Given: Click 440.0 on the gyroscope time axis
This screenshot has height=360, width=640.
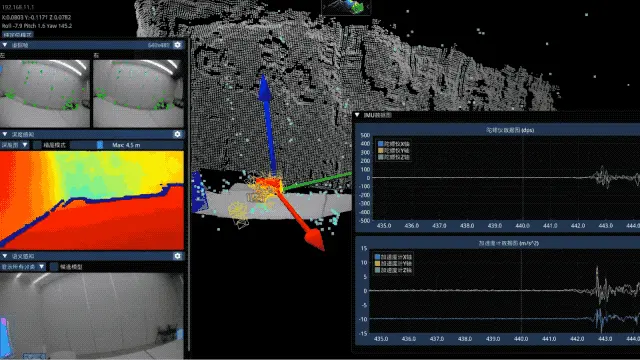Looking at the screenshot, I should pos(522,225).
